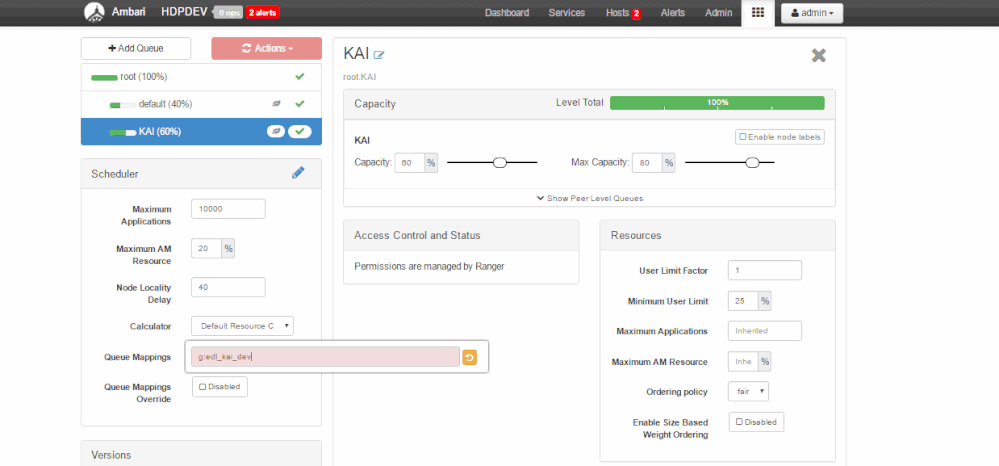Click the Add Queue button
999x466 pixels.
136,48
